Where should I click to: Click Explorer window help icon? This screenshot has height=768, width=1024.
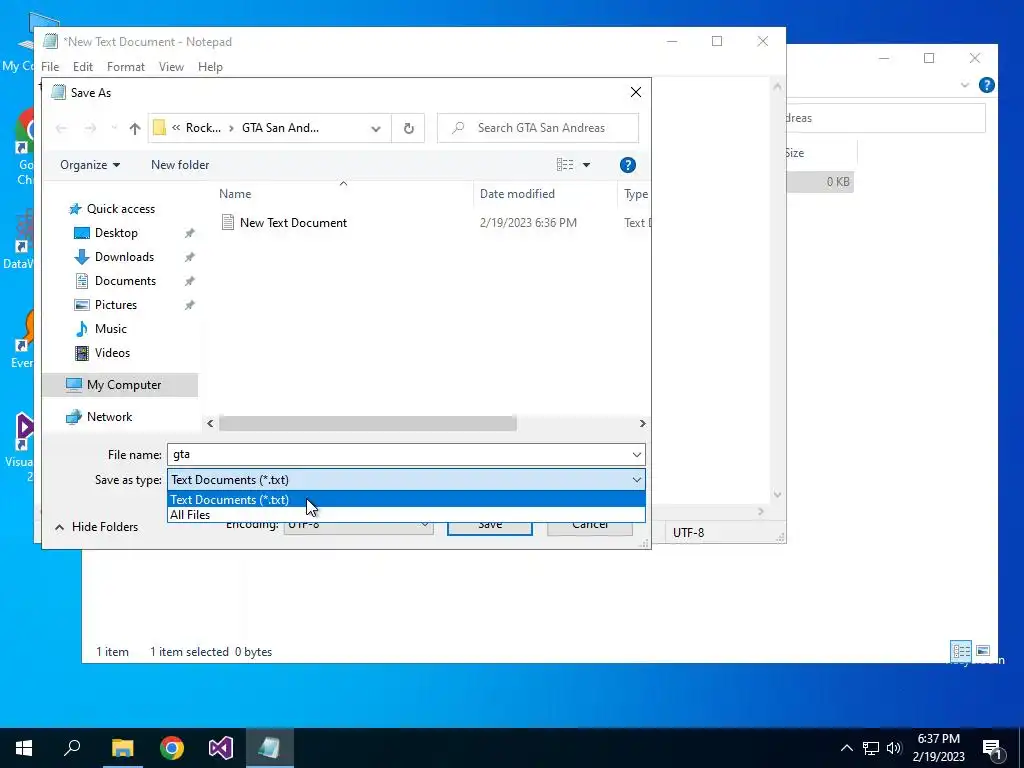987,86
